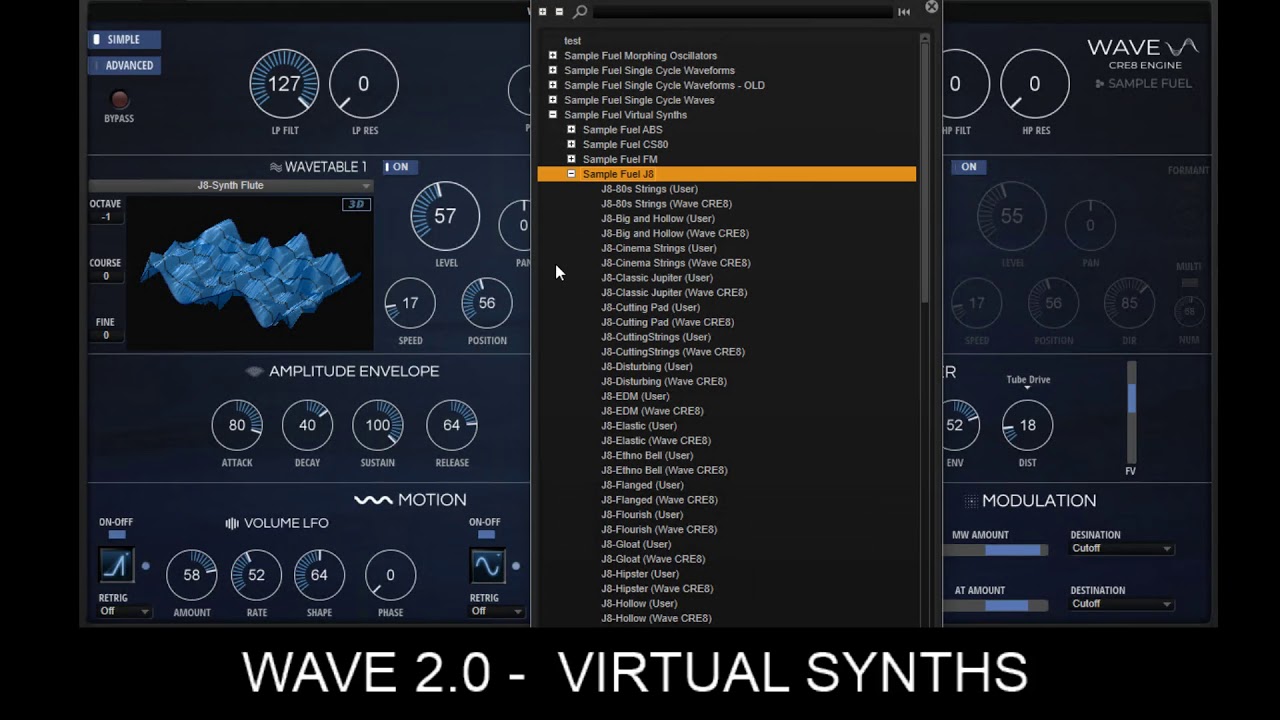Viewport: 1280px width, 720px height.
Task: Select J8-Ethno Bell (User) preset
Action: [x=647, y=456]
